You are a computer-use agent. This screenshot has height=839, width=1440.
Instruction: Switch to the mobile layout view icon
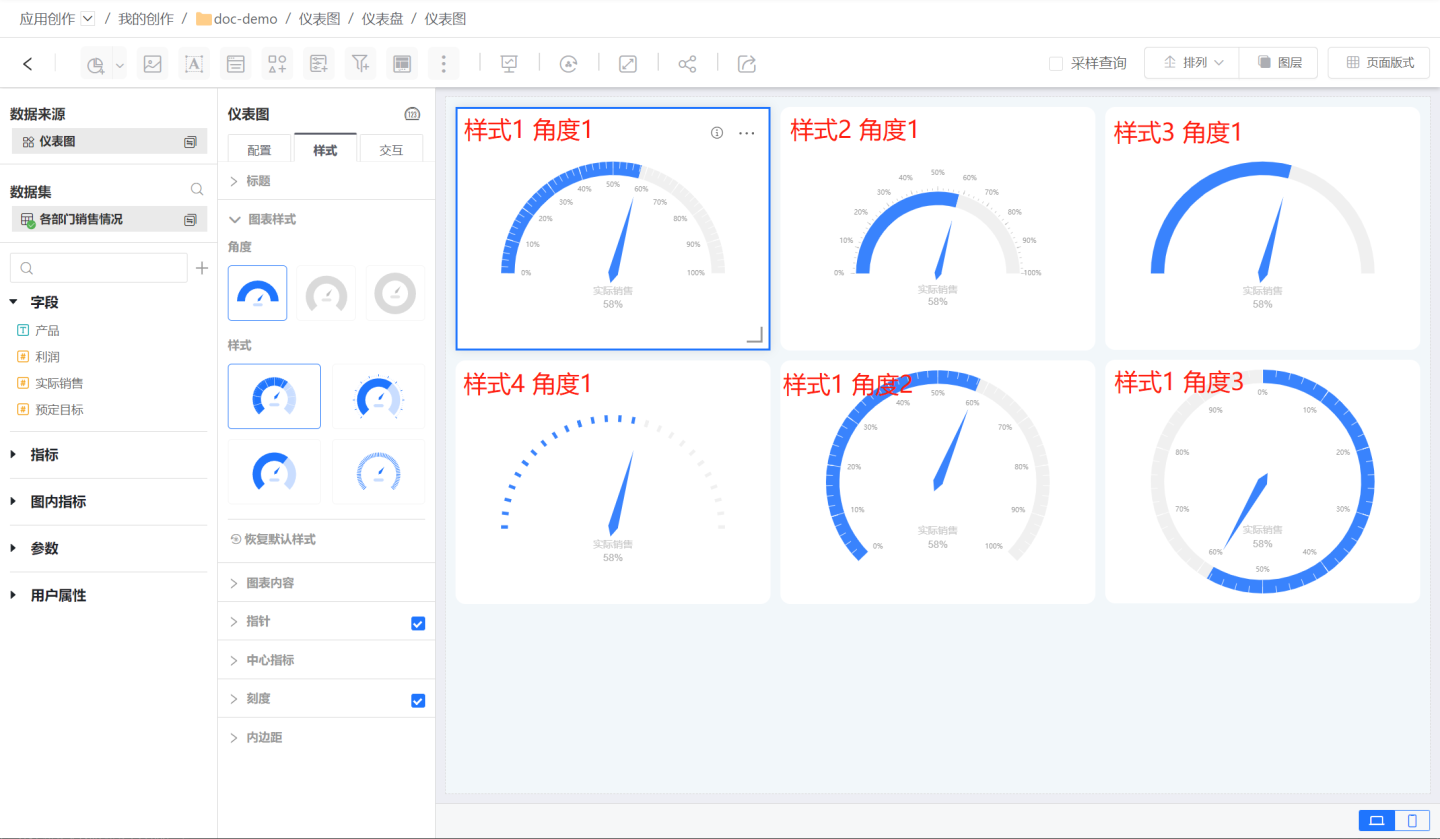(1412, 821)
